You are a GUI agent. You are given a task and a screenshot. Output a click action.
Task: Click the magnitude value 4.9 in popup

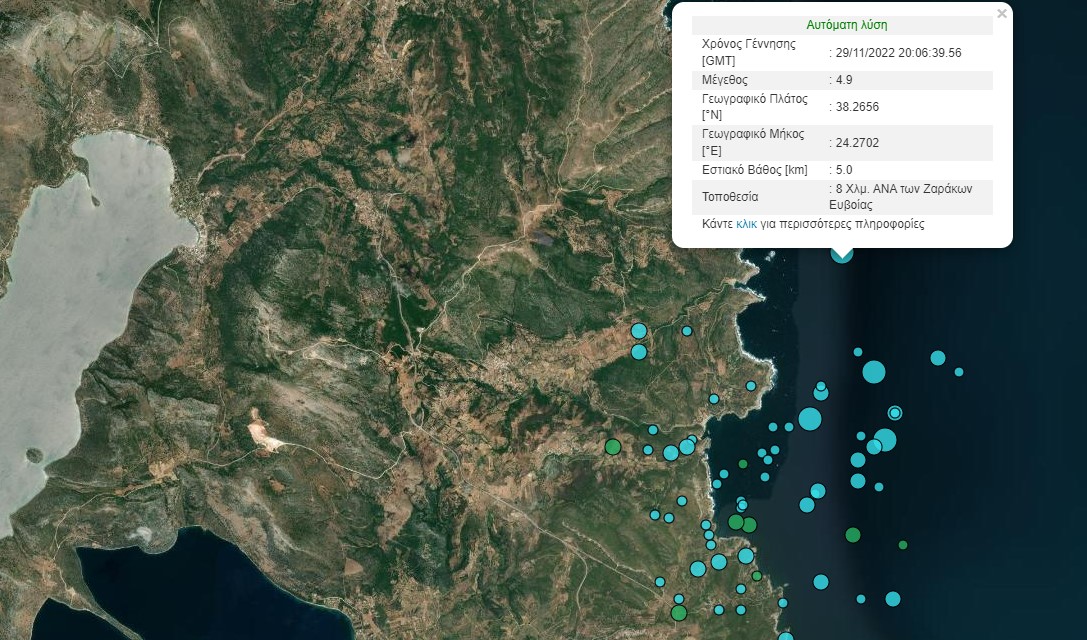(844, 79)
